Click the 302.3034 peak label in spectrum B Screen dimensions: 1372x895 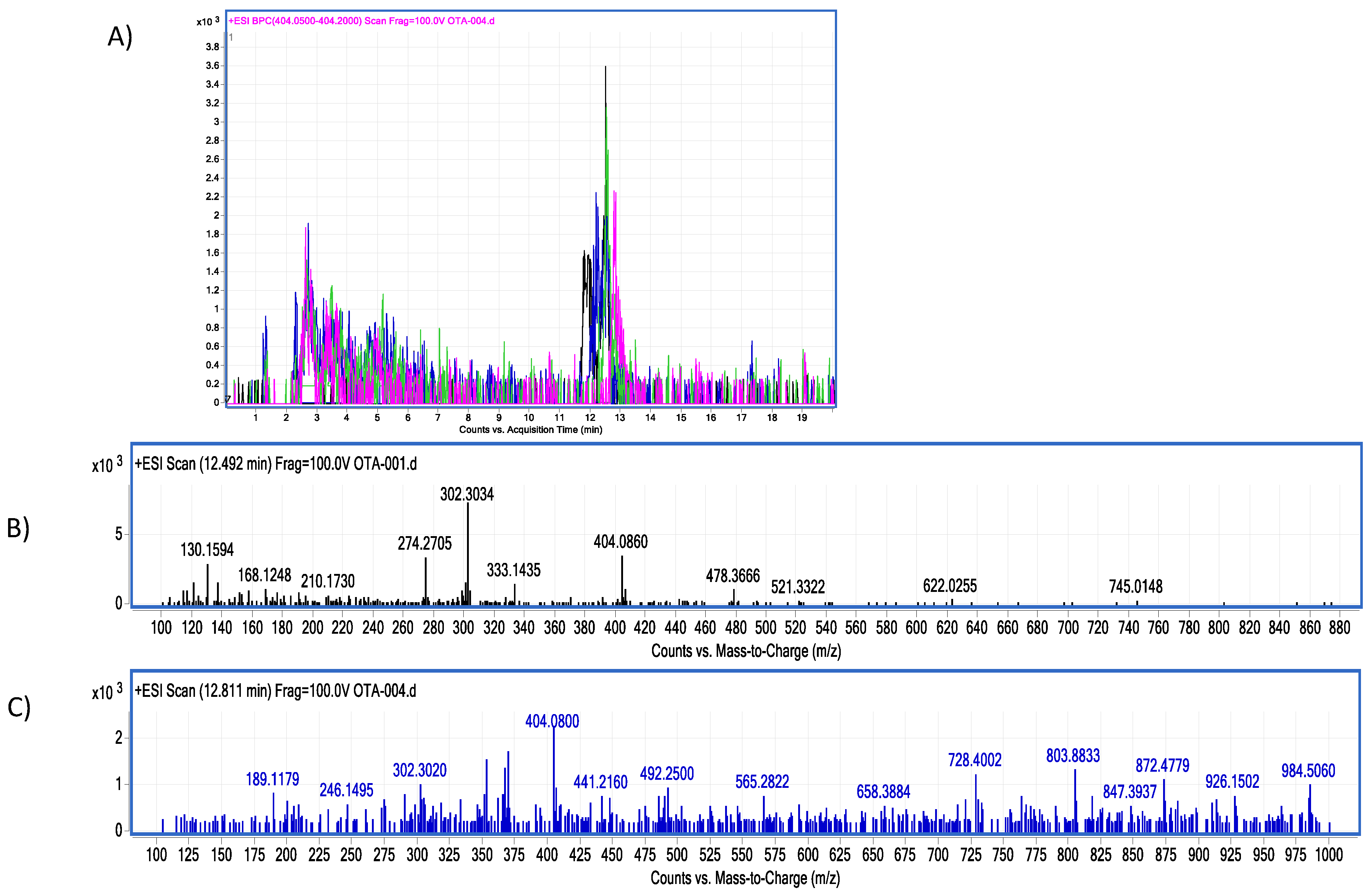[467, 494]
